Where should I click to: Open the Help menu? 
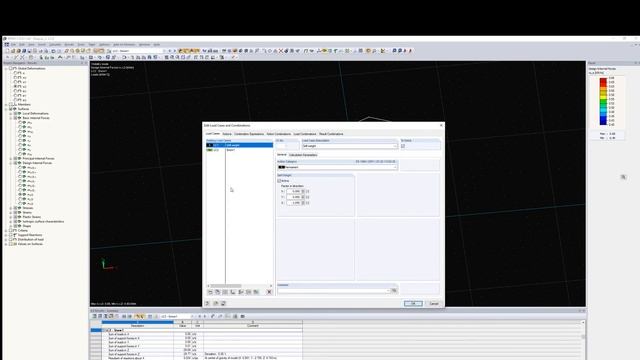click(157, 44)
